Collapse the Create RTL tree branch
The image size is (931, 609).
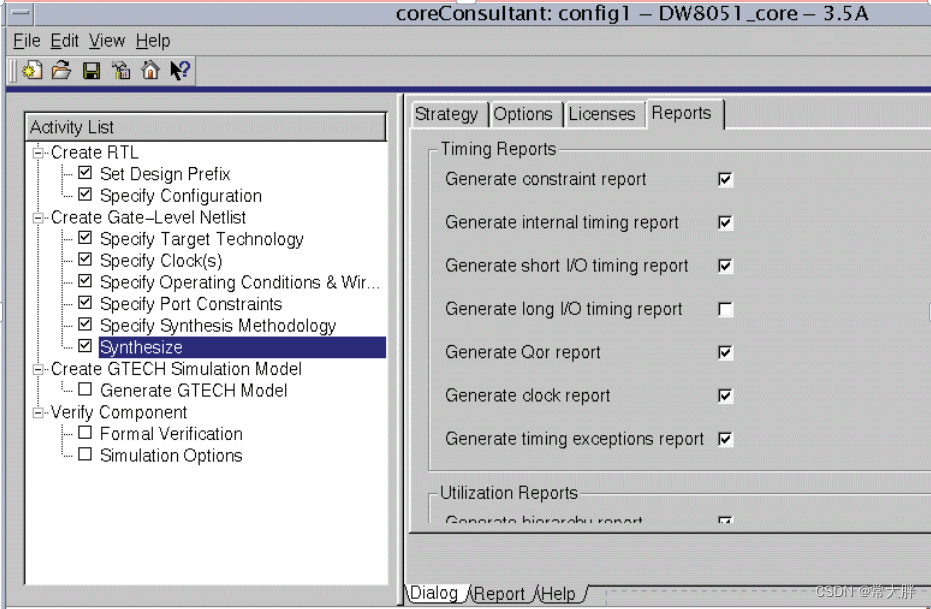[x=37, y=152]
